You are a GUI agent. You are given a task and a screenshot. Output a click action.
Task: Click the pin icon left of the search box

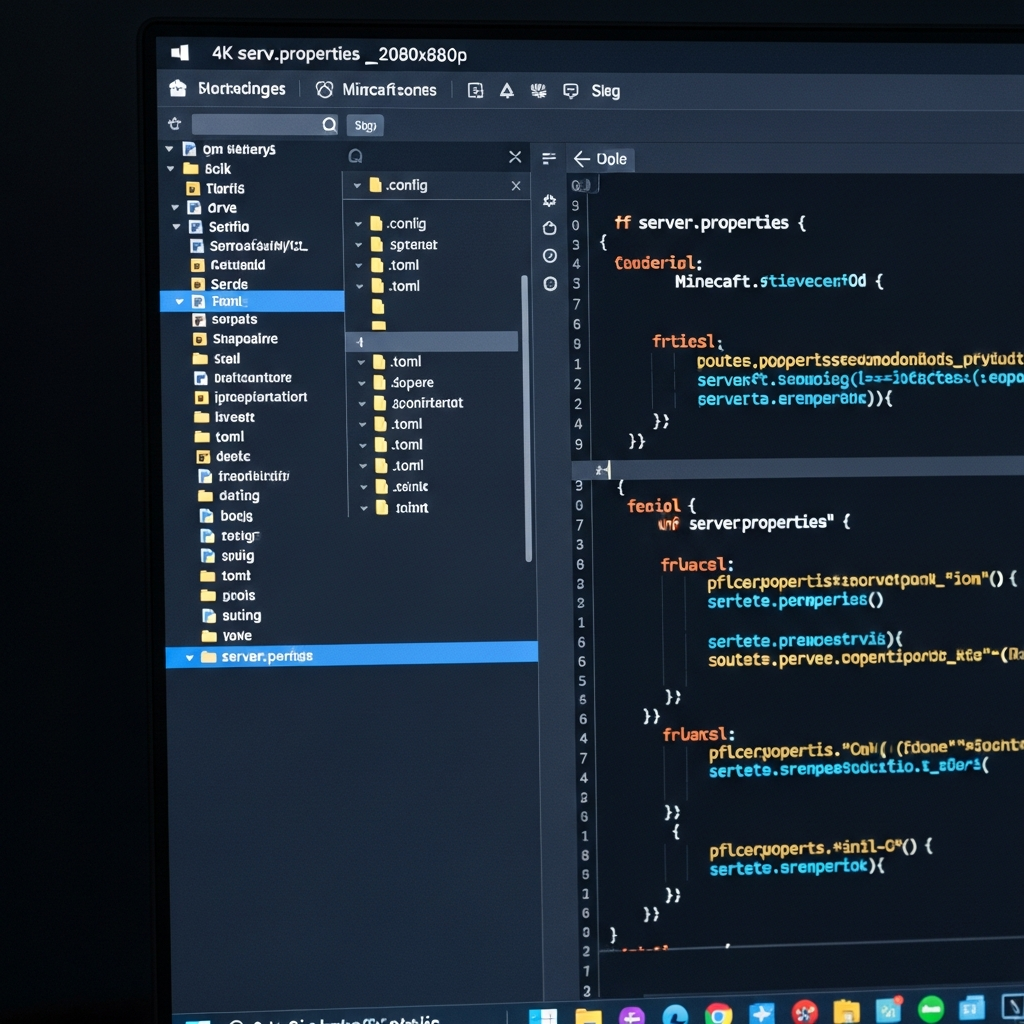coord(174,123)
